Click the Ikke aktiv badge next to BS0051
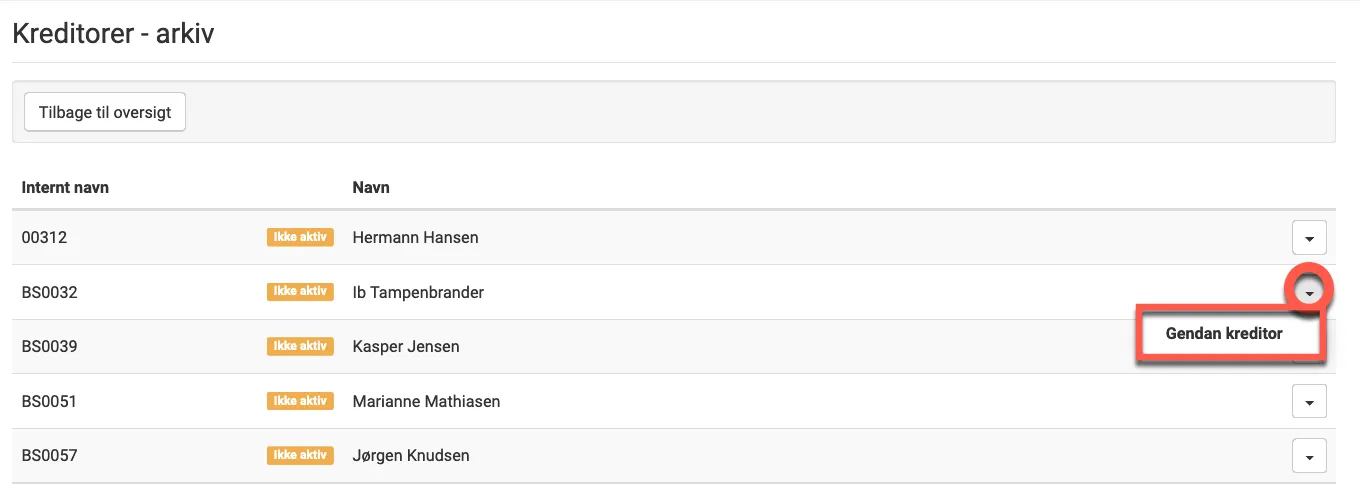The image size is (1360, 490). click(300, 401)
